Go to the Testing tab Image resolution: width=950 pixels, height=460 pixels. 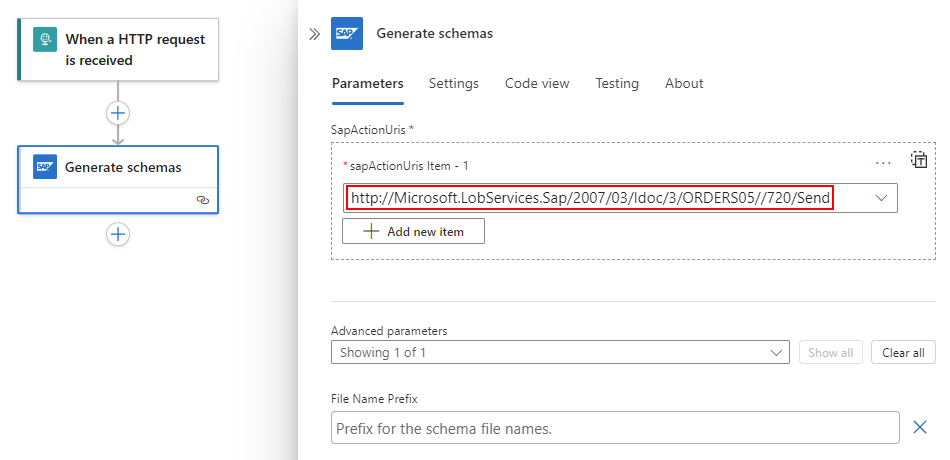617,84
